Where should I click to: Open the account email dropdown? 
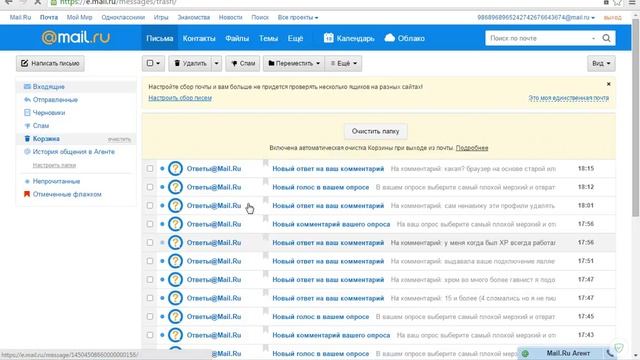click(536, 18)
